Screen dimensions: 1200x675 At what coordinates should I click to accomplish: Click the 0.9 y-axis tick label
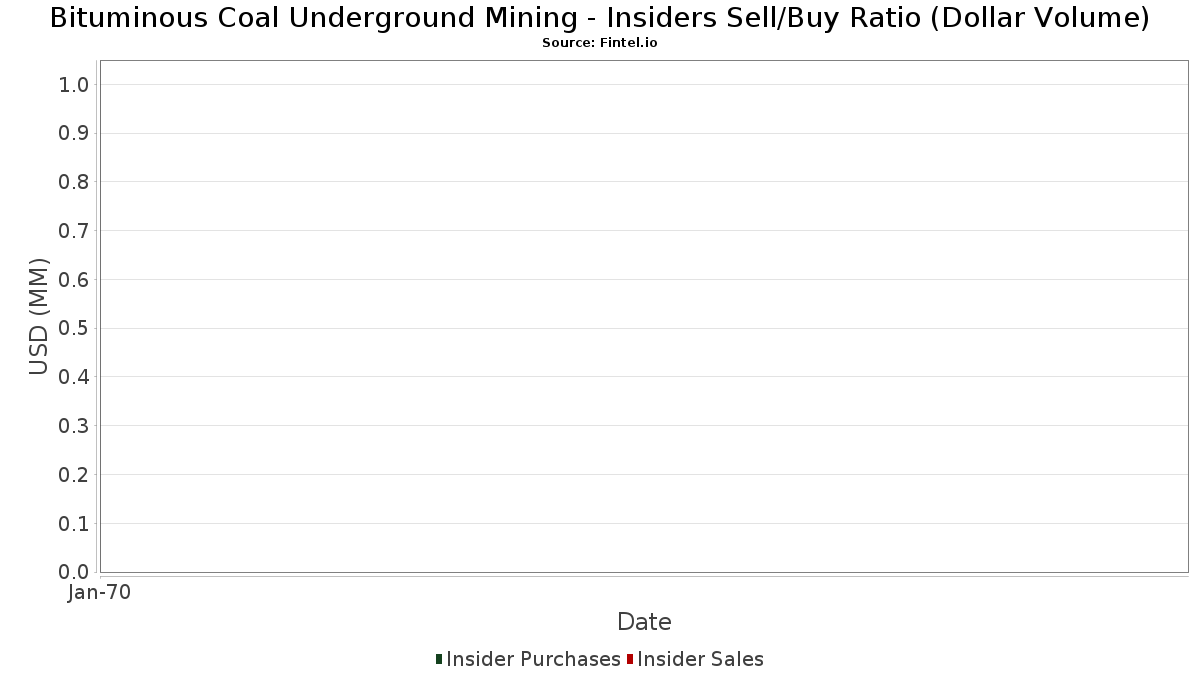[x=75, y=134]
